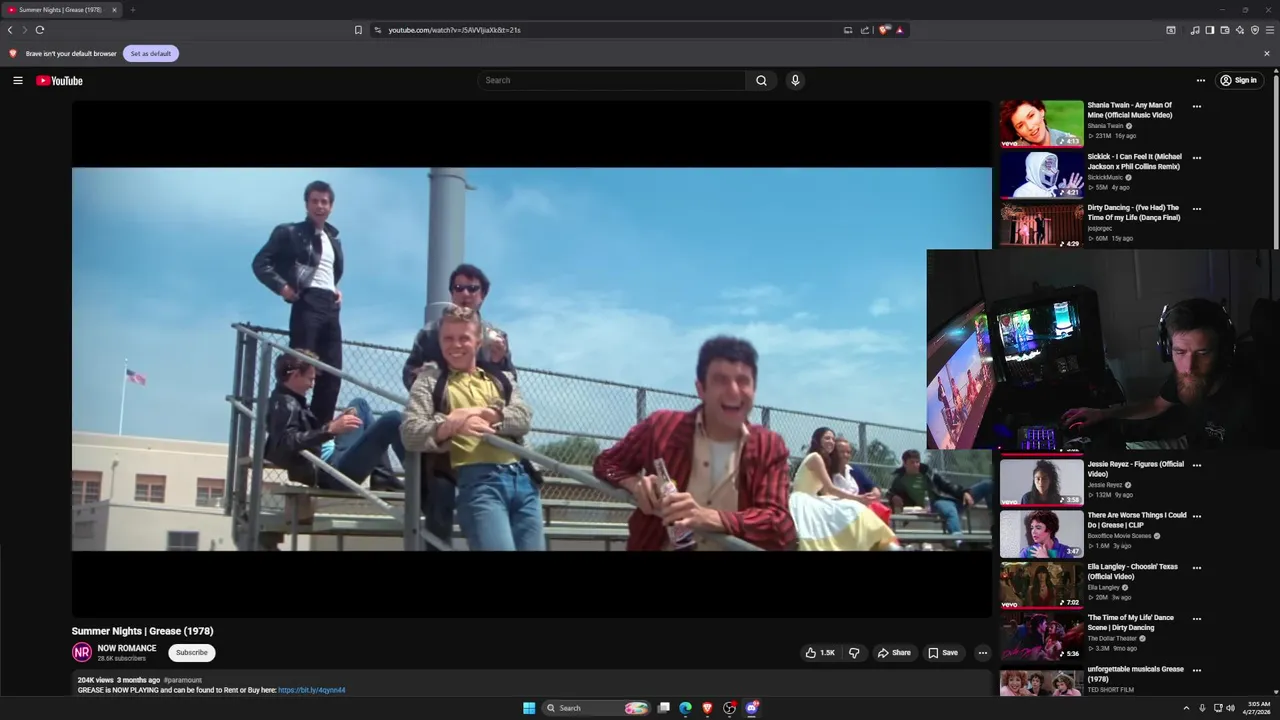Viewport: 1280px width, 720px height.
Task: Open options menu for Ella Langley video
Action: click(x=1197, y=567)
